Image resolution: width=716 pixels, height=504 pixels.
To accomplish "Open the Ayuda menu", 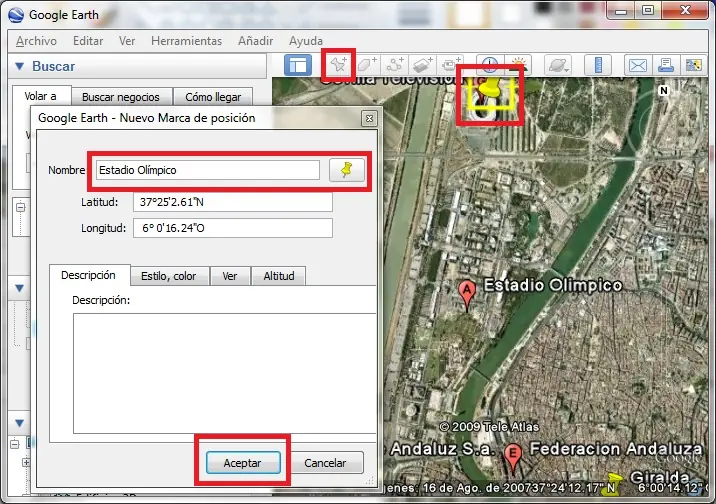I will tap(305, 41).
